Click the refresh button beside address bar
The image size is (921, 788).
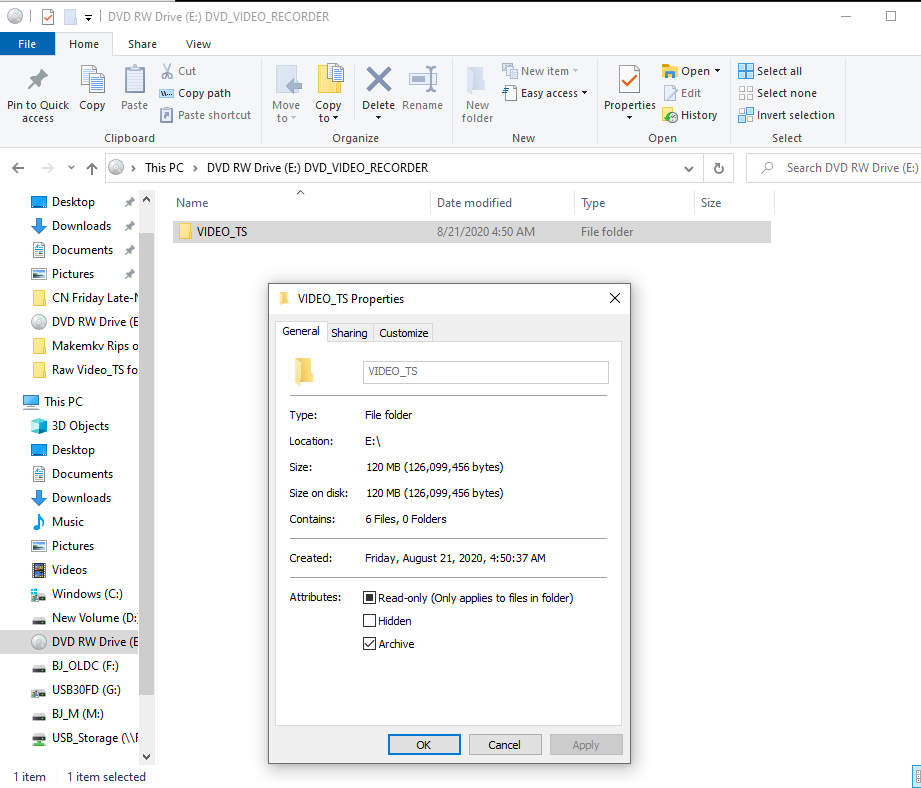pos(718,169)
